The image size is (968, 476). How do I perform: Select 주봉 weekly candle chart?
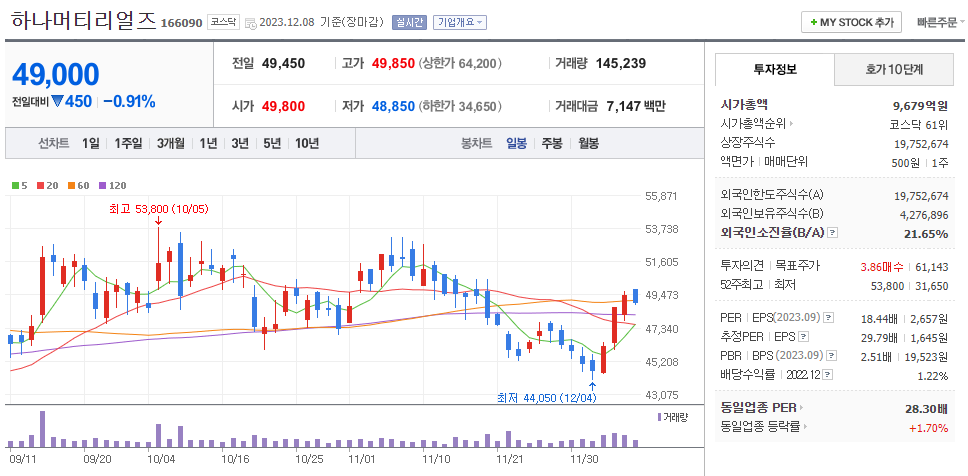click(x=552, y=143)
